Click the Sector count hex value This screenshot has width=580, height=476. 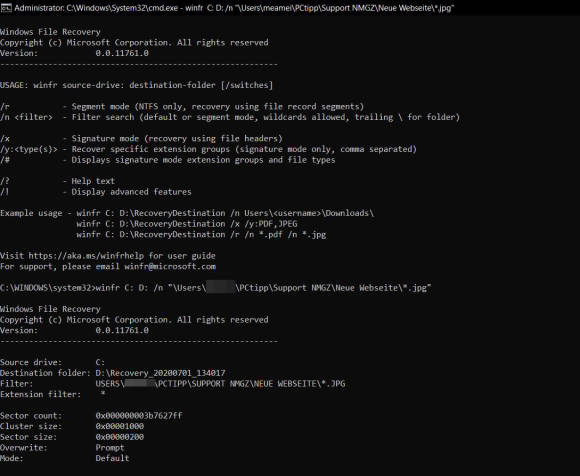click(x=139, y=416)
